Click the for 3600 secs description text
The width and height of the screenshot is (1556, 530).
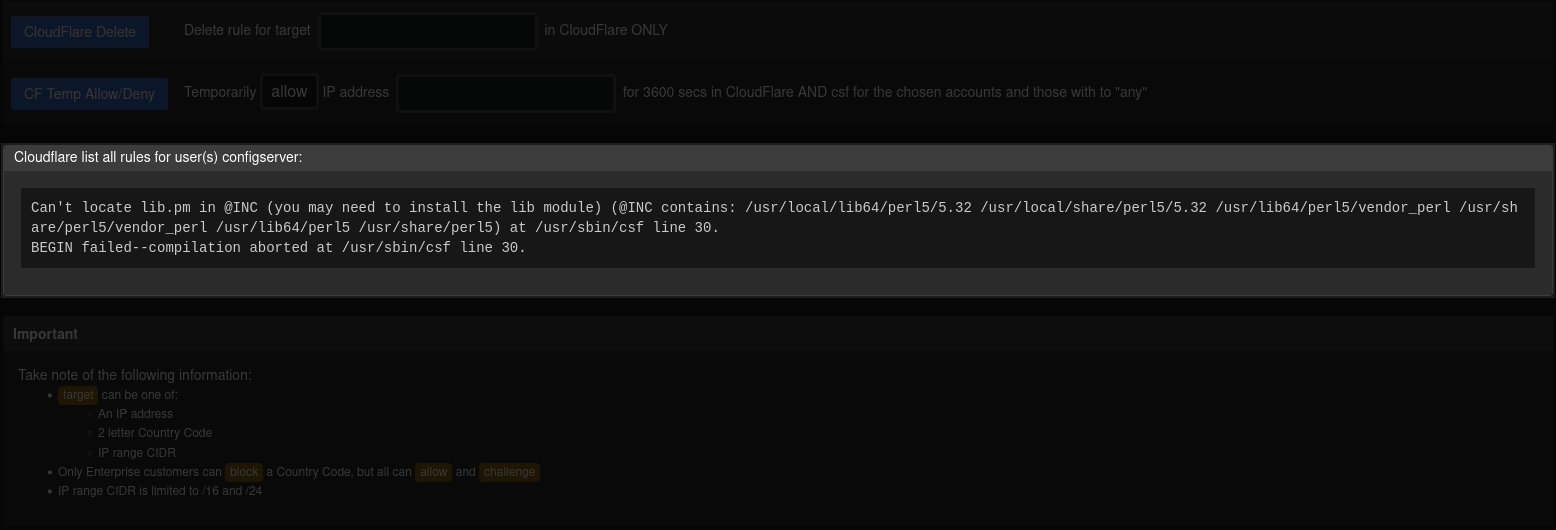[x=884, y=92]
